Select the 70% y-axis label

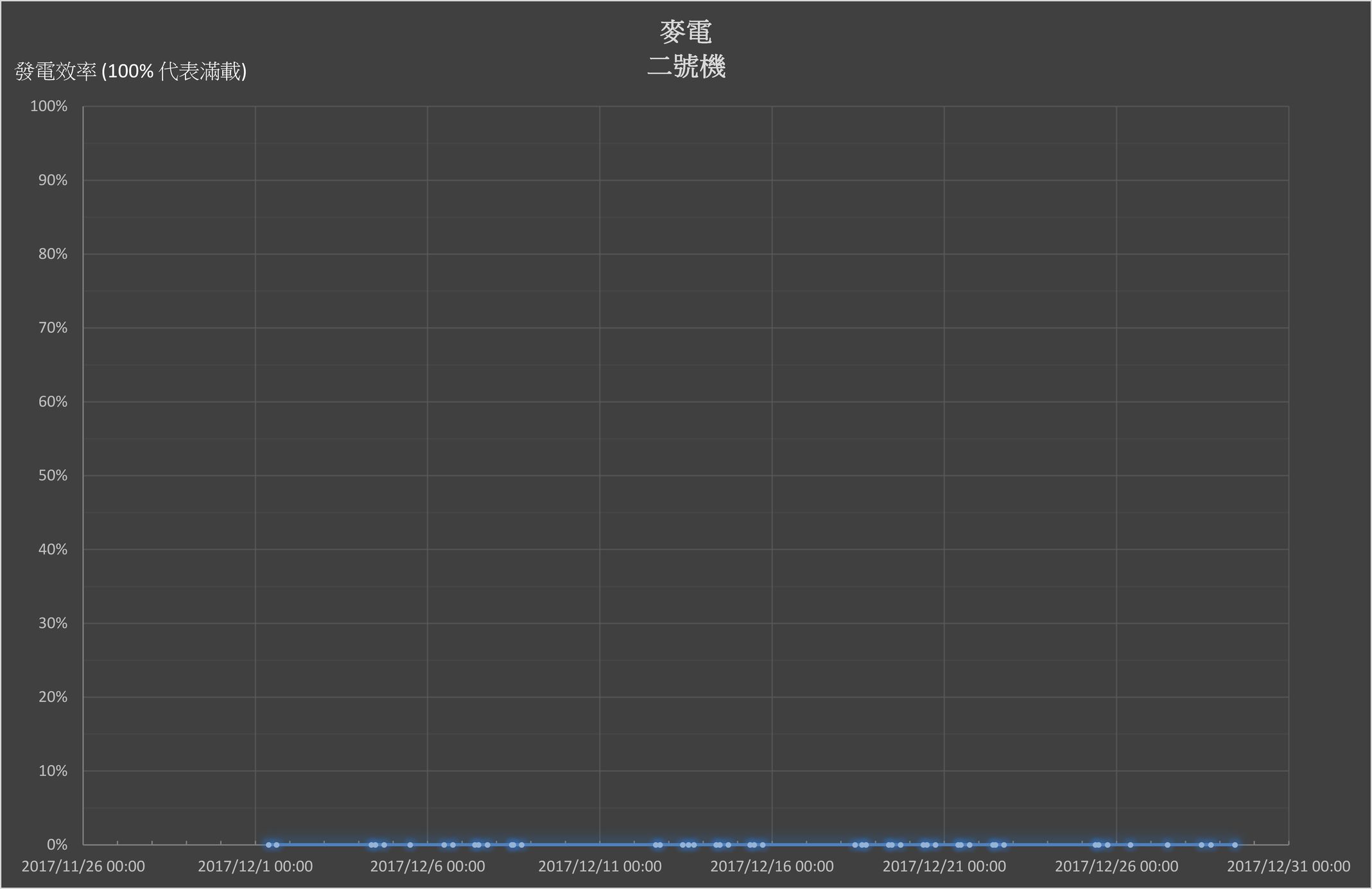click(x=53, y=328)
